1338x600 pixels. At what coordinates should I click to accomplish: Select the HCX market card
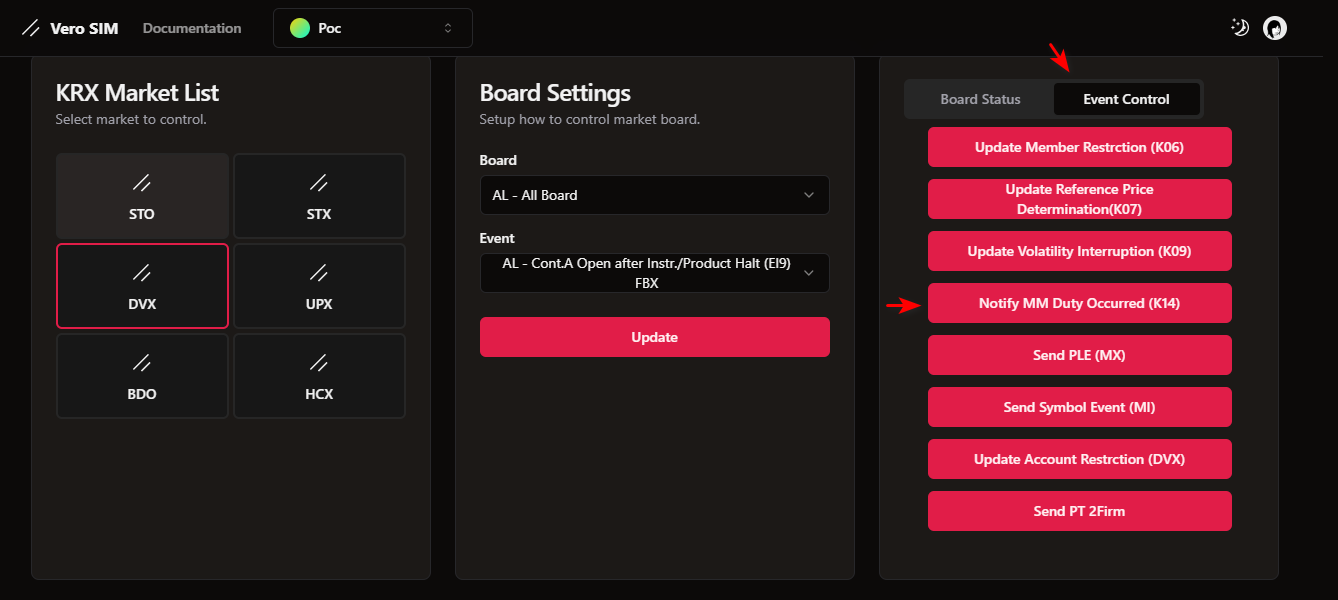point(319,376)
